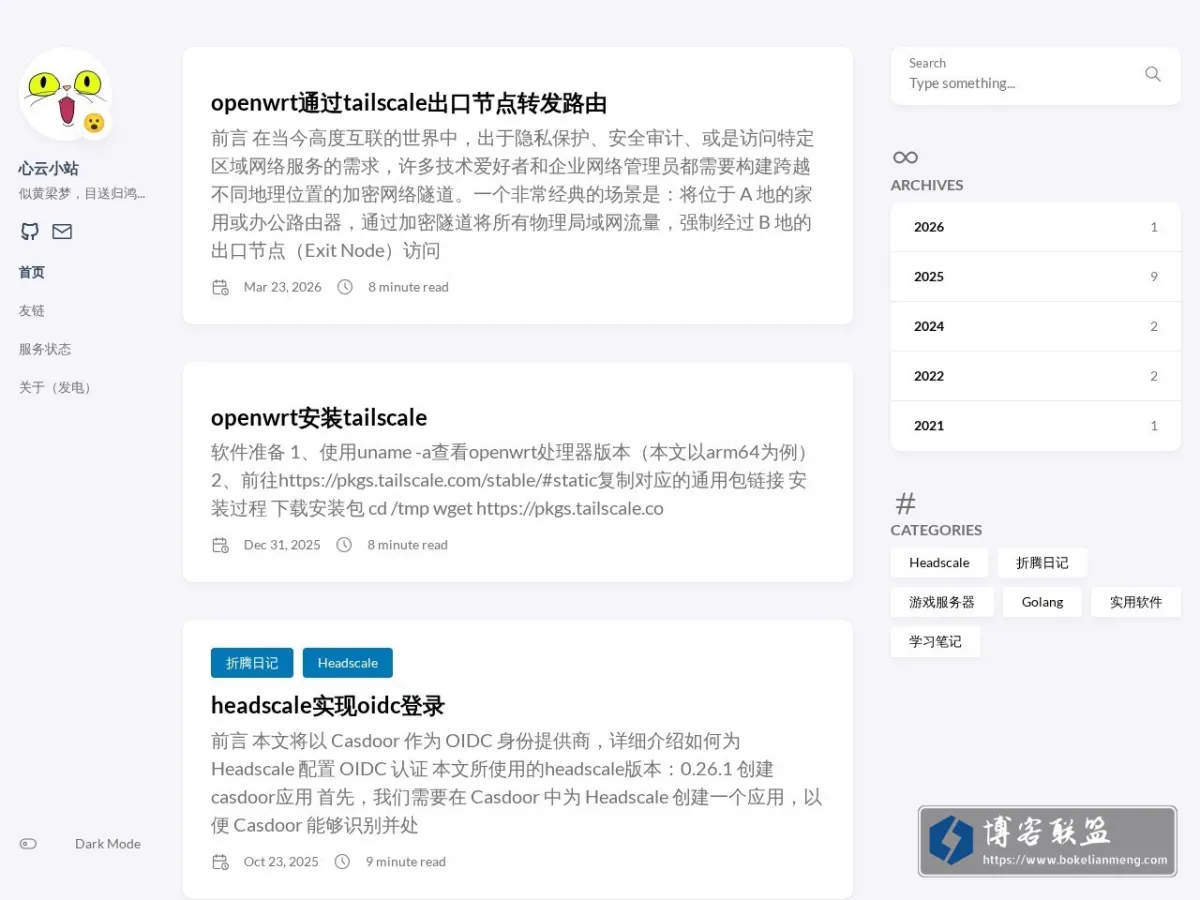Click the excerpt of headscale oidc post

[516, 783]
